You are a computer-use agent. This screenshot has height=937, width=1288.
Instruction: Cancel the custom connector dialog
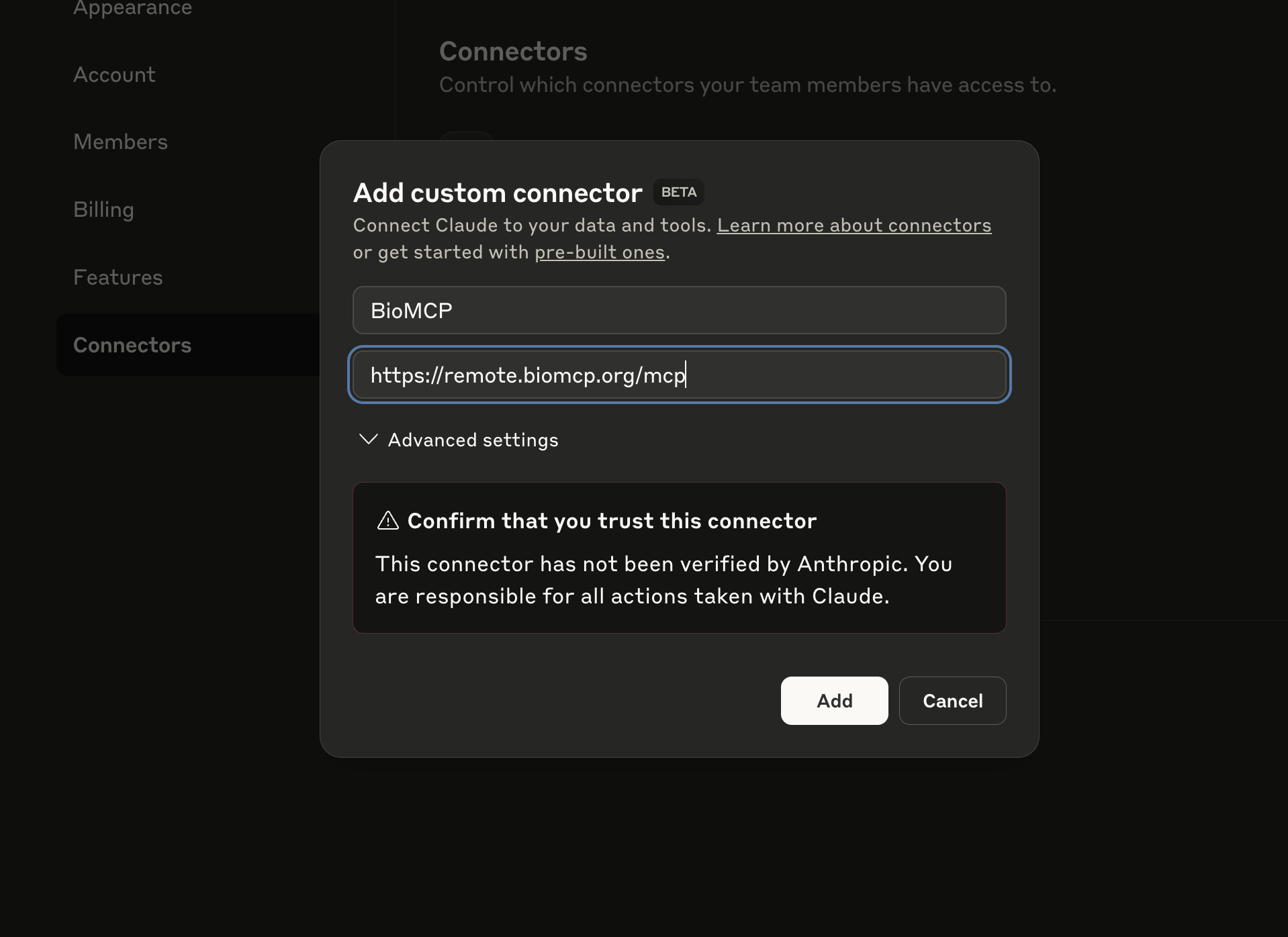952,701
